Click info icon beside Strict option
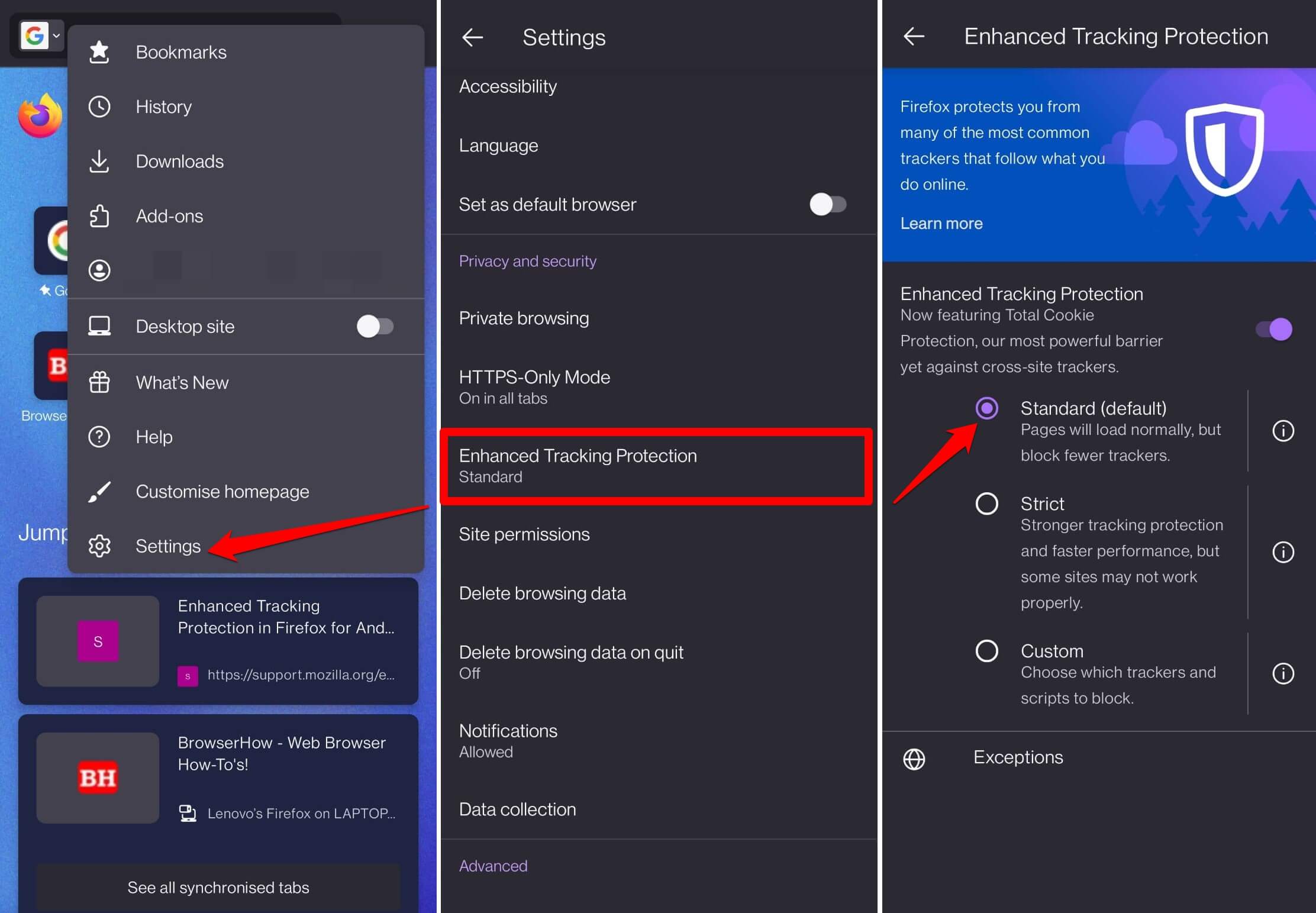This screenshot has height=913, width=1316. pyautogui.click(x=1283, y=552)
